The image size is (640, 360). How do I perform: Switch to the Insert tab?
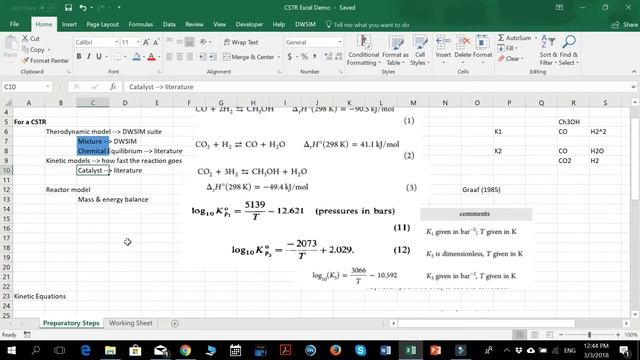click(x=69, y=24)
